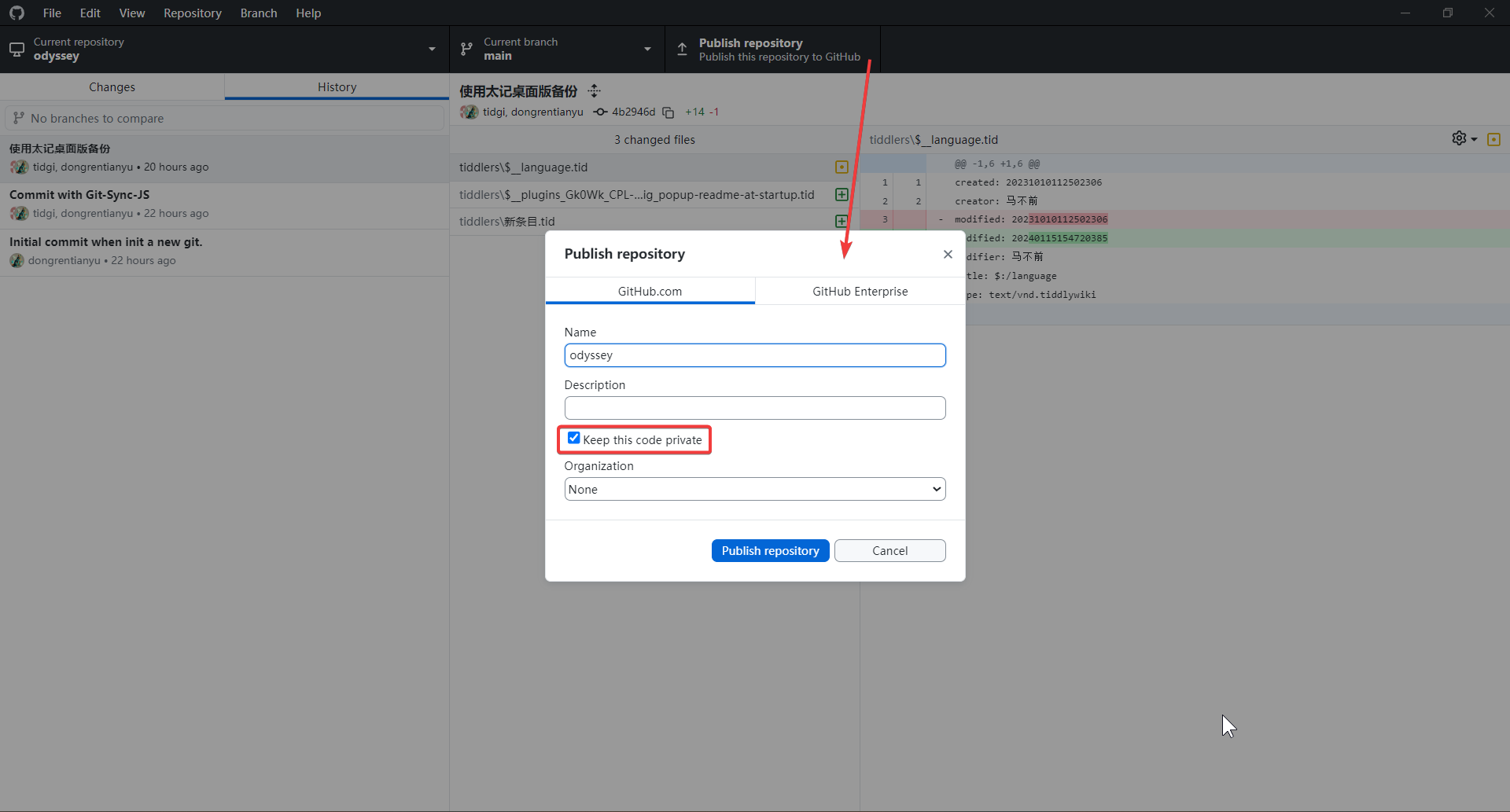The image size is (1510, 812).
Task: Click the expand commit summary icon
Action: pos(595,91)
